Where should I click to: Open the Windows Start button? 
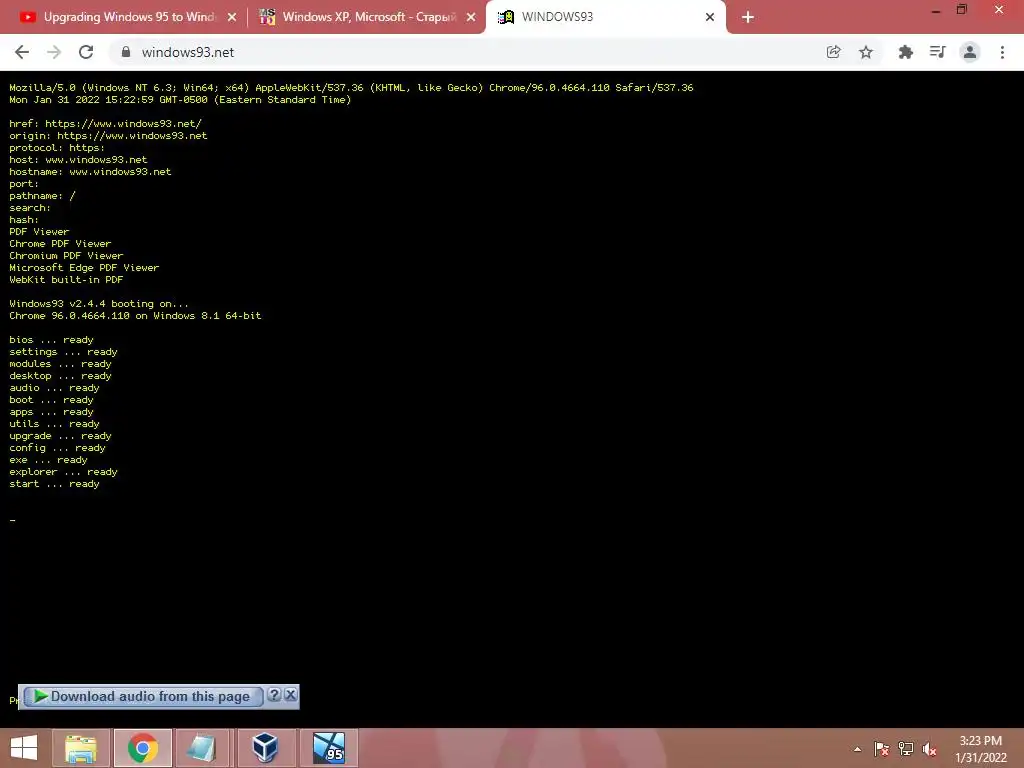24,748
